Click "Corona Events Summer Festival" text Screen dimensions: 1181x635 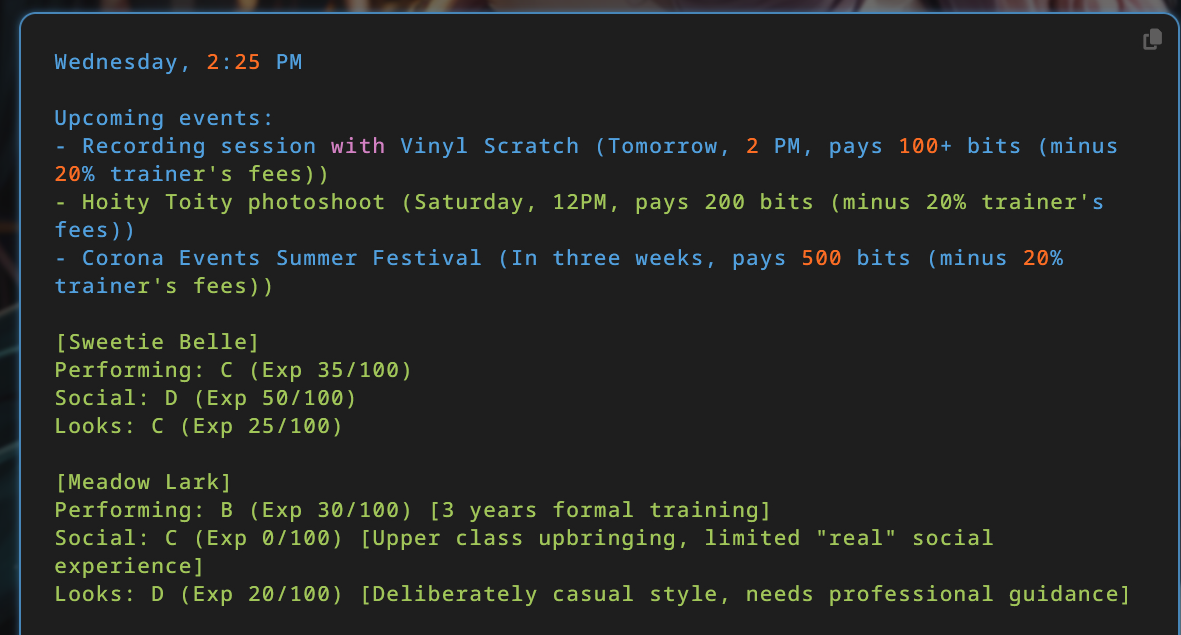(x=282, y=258)
